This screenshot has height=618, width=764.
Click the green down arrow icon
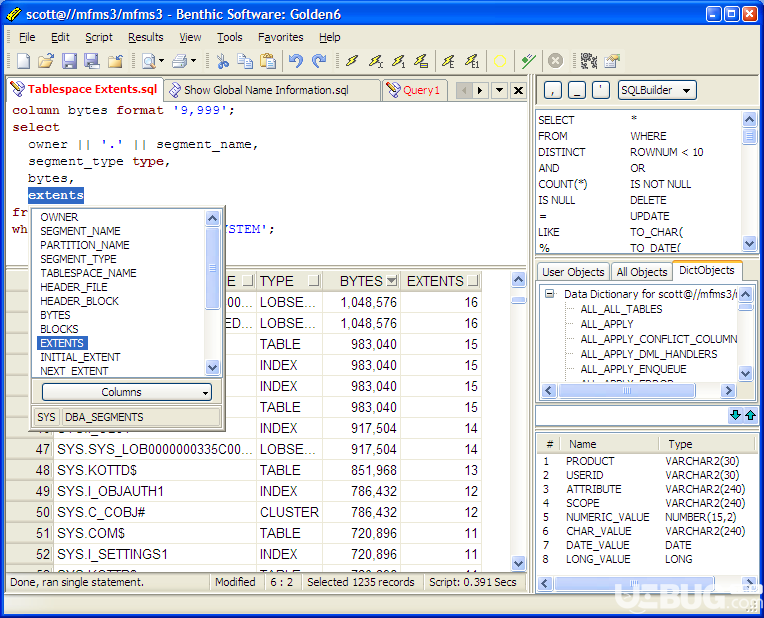point(735,415)
